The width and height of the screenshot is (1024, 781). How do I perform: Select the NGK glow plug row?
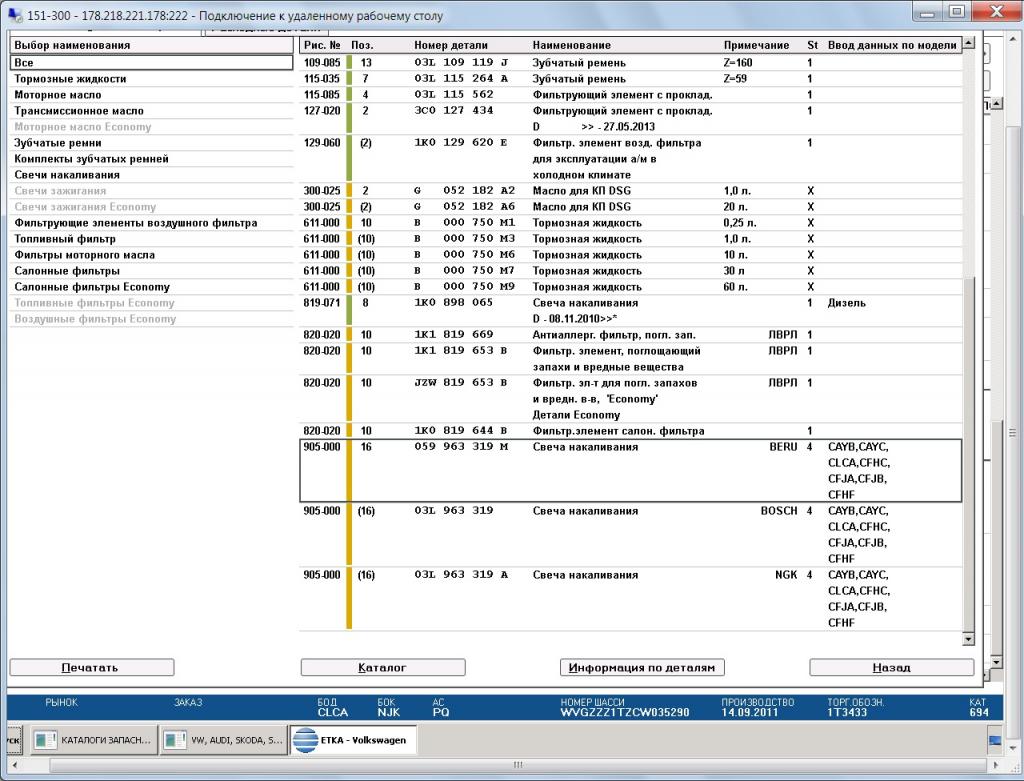click(x=631, y=599)
